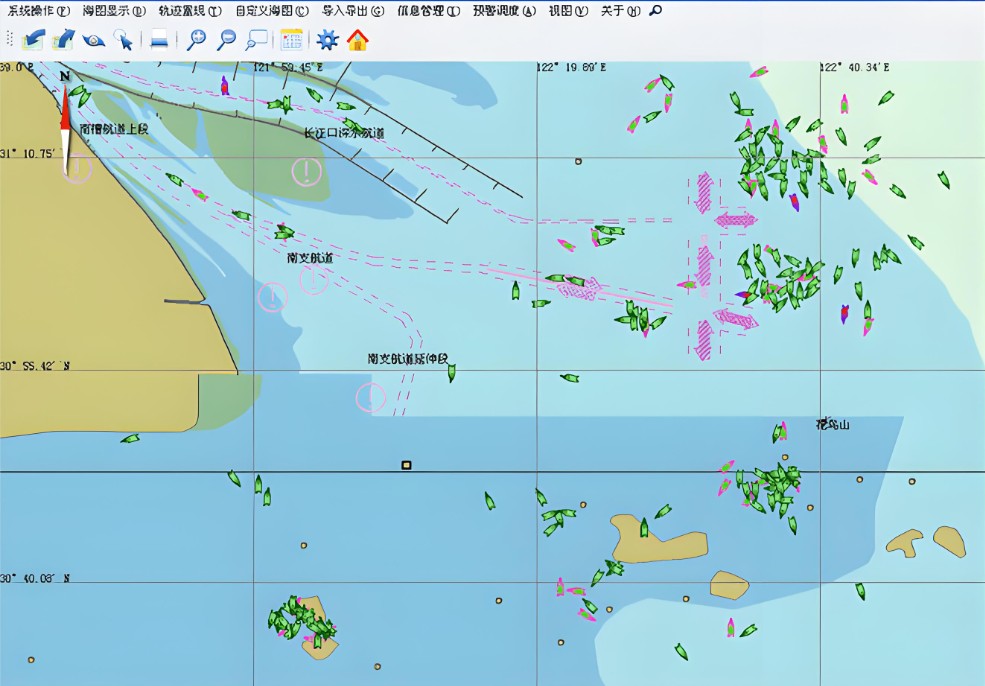The width and height of the screenshot is (985, 686).
Task: Open settings with the gear icon
Action: point(328,40)
